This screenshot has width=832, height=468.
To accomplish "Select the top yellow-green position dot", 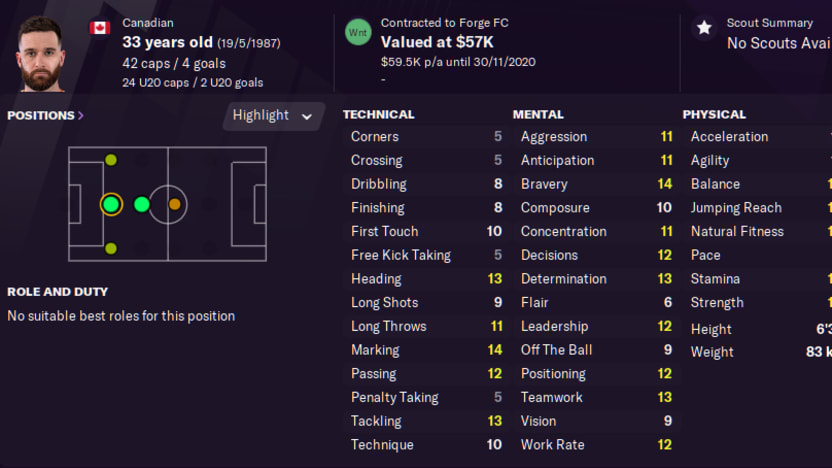I will point(111,160).
